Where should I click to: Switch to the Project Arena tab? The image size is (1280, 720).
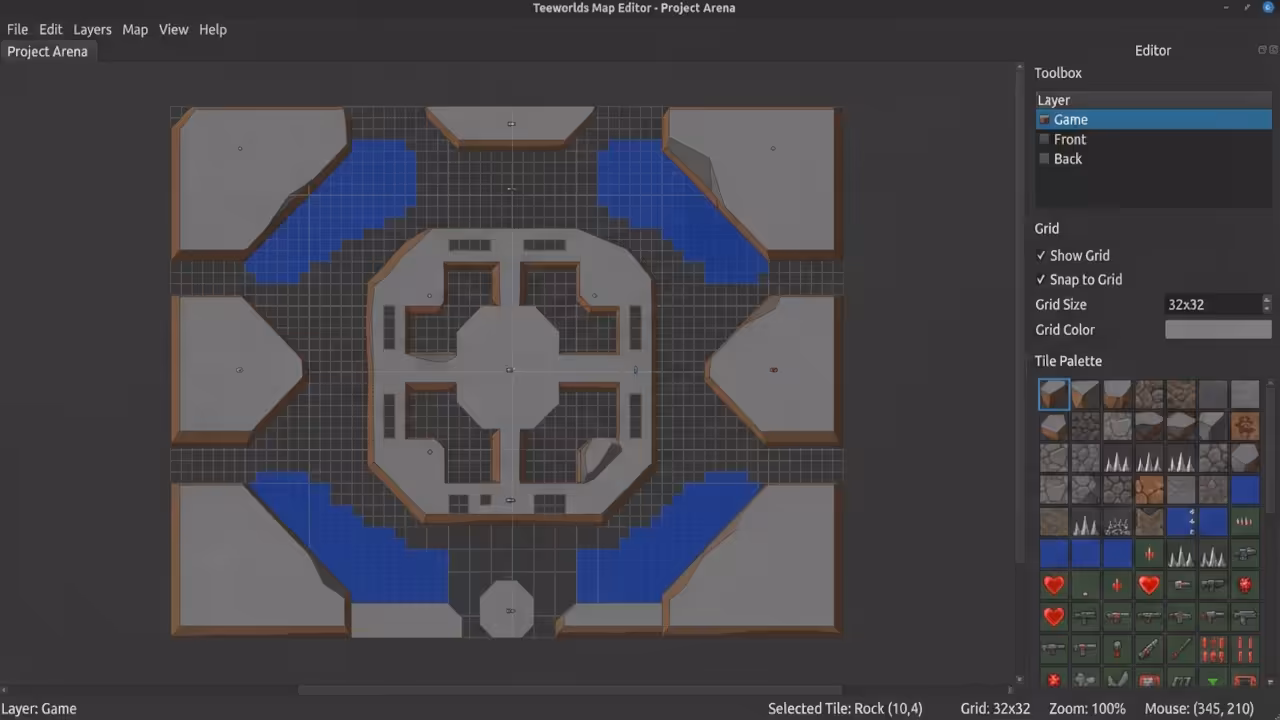47,51
